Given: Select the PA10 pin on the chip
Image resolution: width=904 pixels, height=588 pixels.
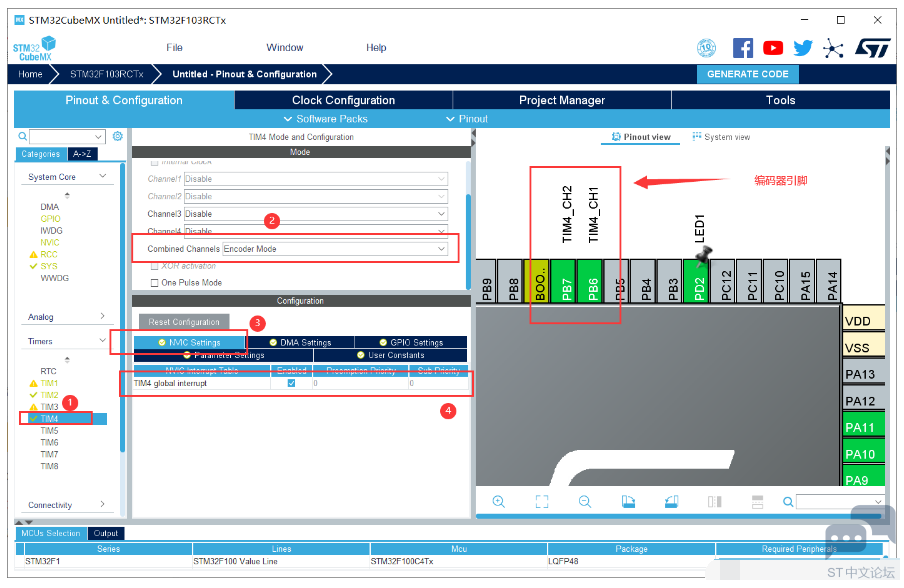Looking at the screenshot, I should click(863, 454).
